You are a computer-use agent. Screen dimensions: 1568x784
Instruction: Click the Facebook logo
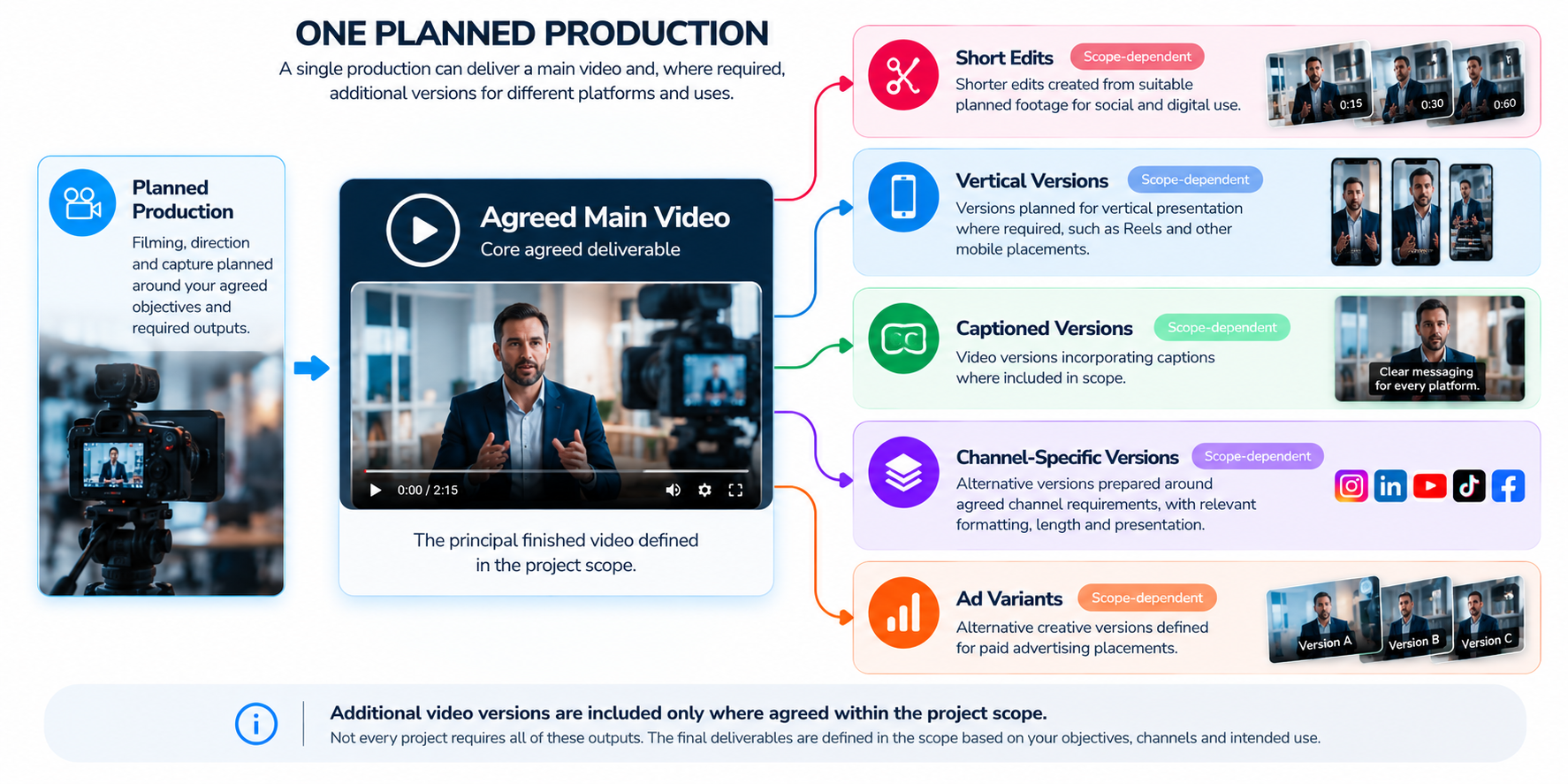pyautogui.click(x=1508, y=486)
